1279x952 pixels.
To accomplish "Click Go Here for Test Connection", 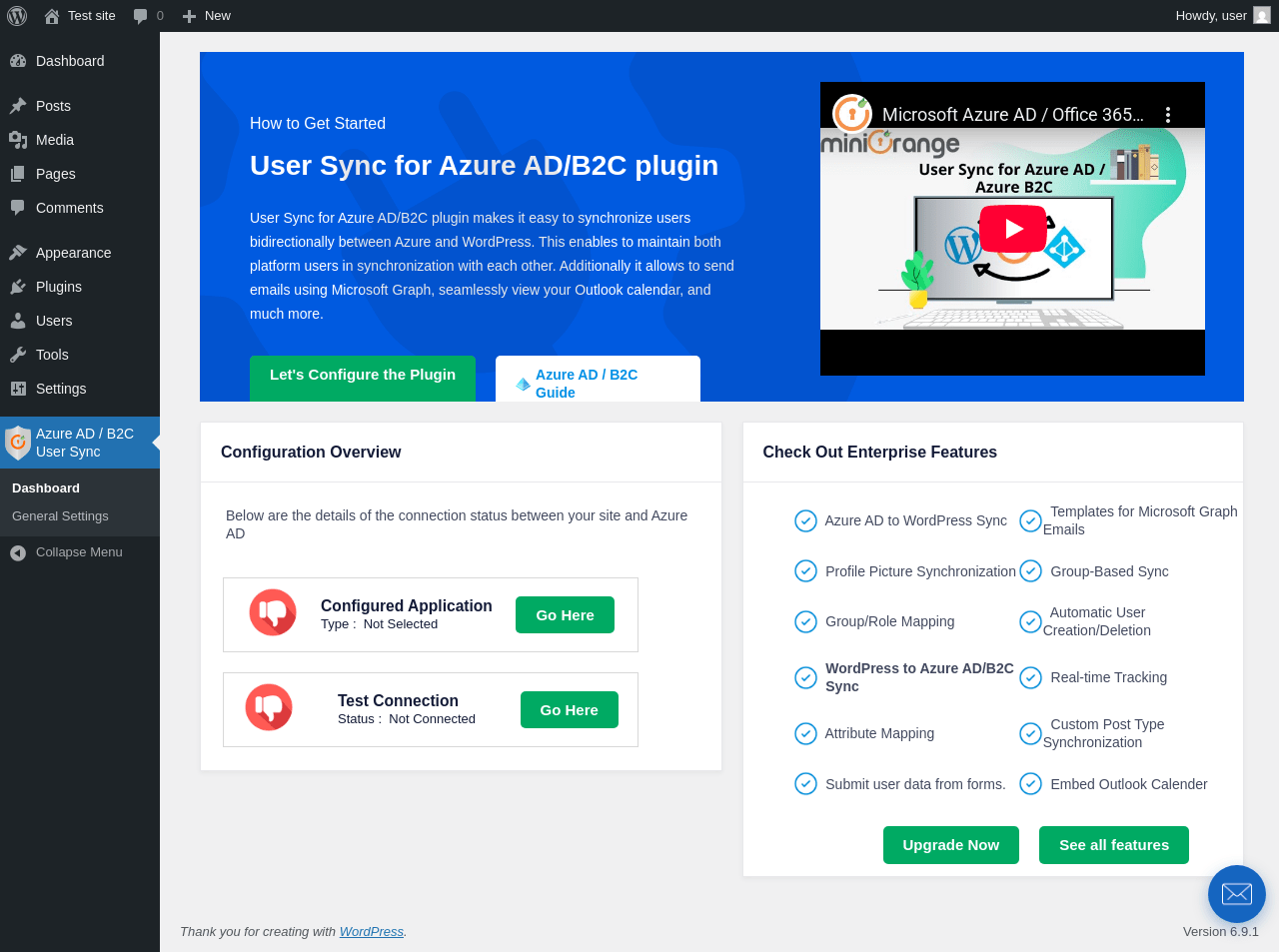I will [570, 710].
